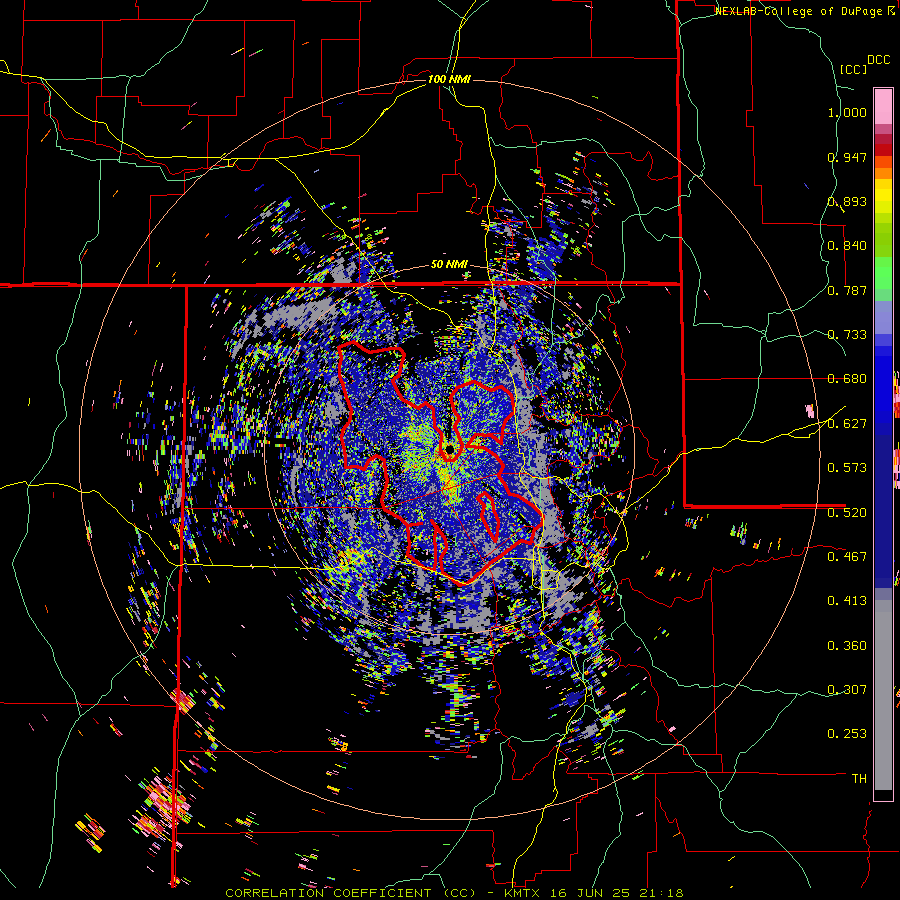Click the 21:18 timestamp
The height and width of the screenshot is (900, 900).
(663, 893)
